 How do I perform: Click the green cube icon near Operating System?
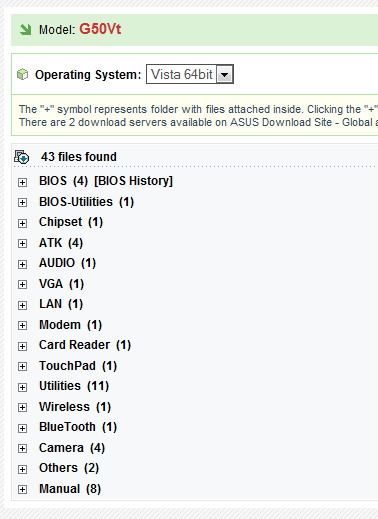23,74
